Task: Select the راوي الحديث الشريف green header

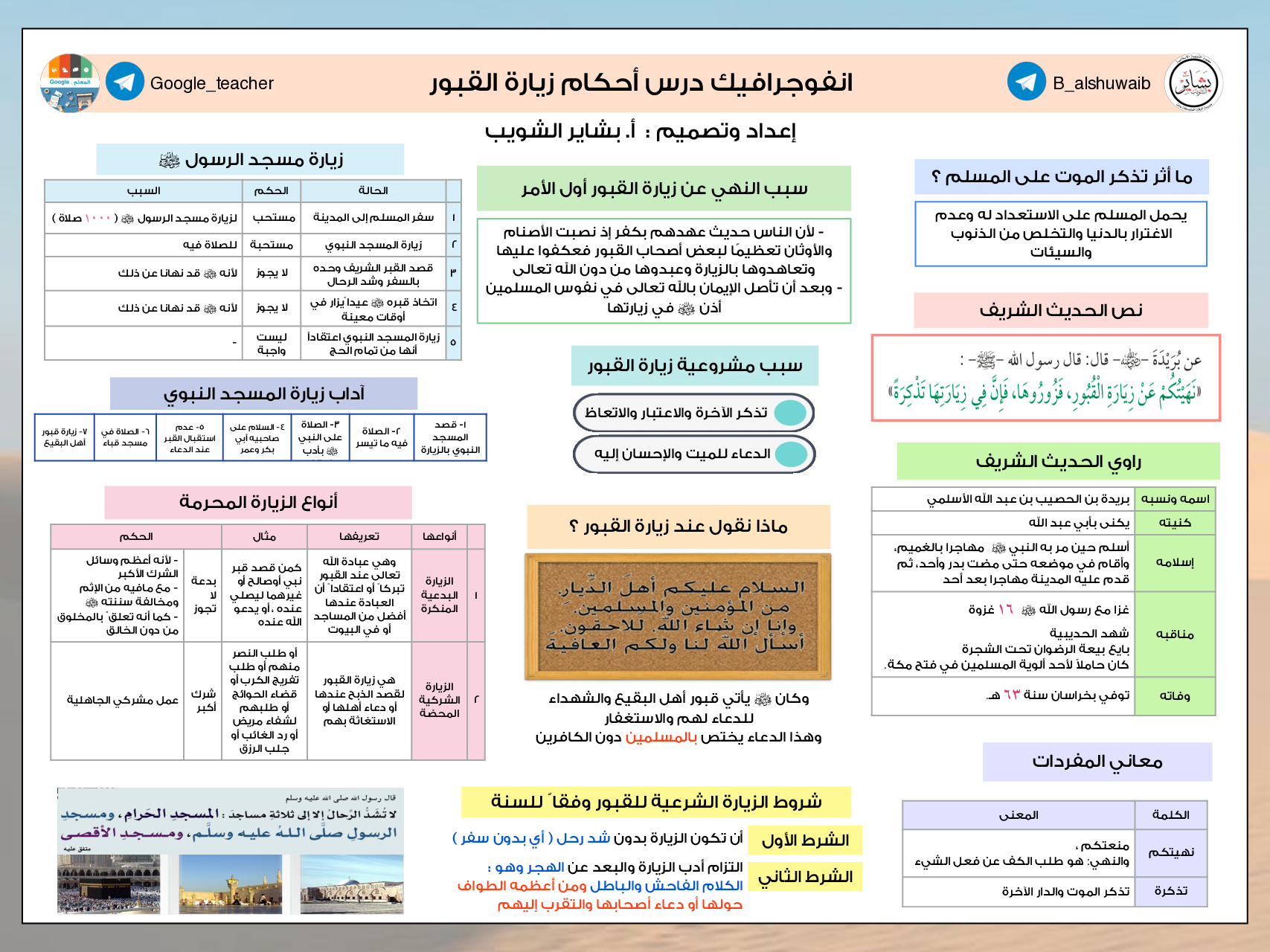Action: (1058, 461)
